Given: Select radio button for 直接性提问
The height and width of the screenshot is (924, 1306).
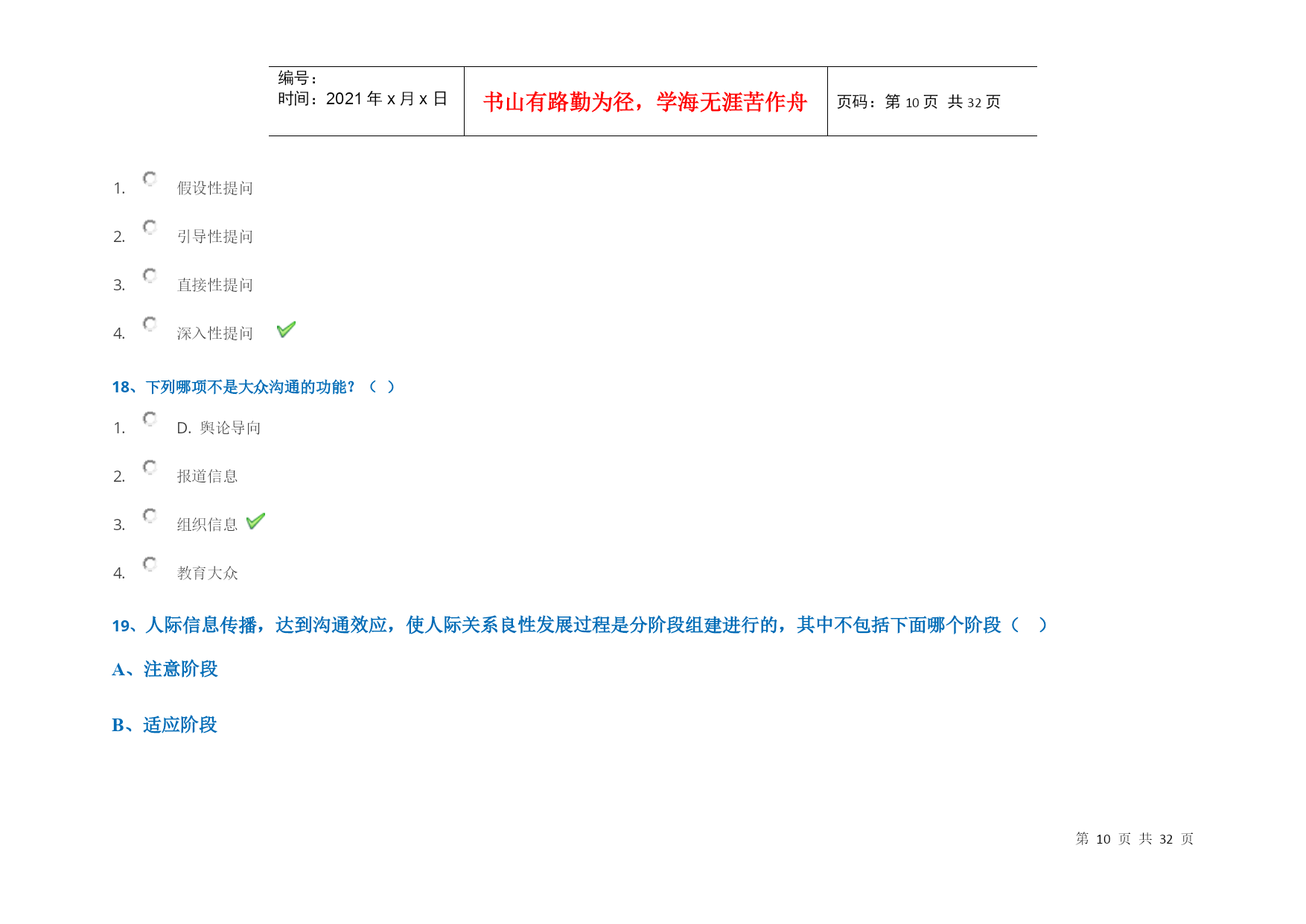Looking at the screenshot, I should coord(150,275).
